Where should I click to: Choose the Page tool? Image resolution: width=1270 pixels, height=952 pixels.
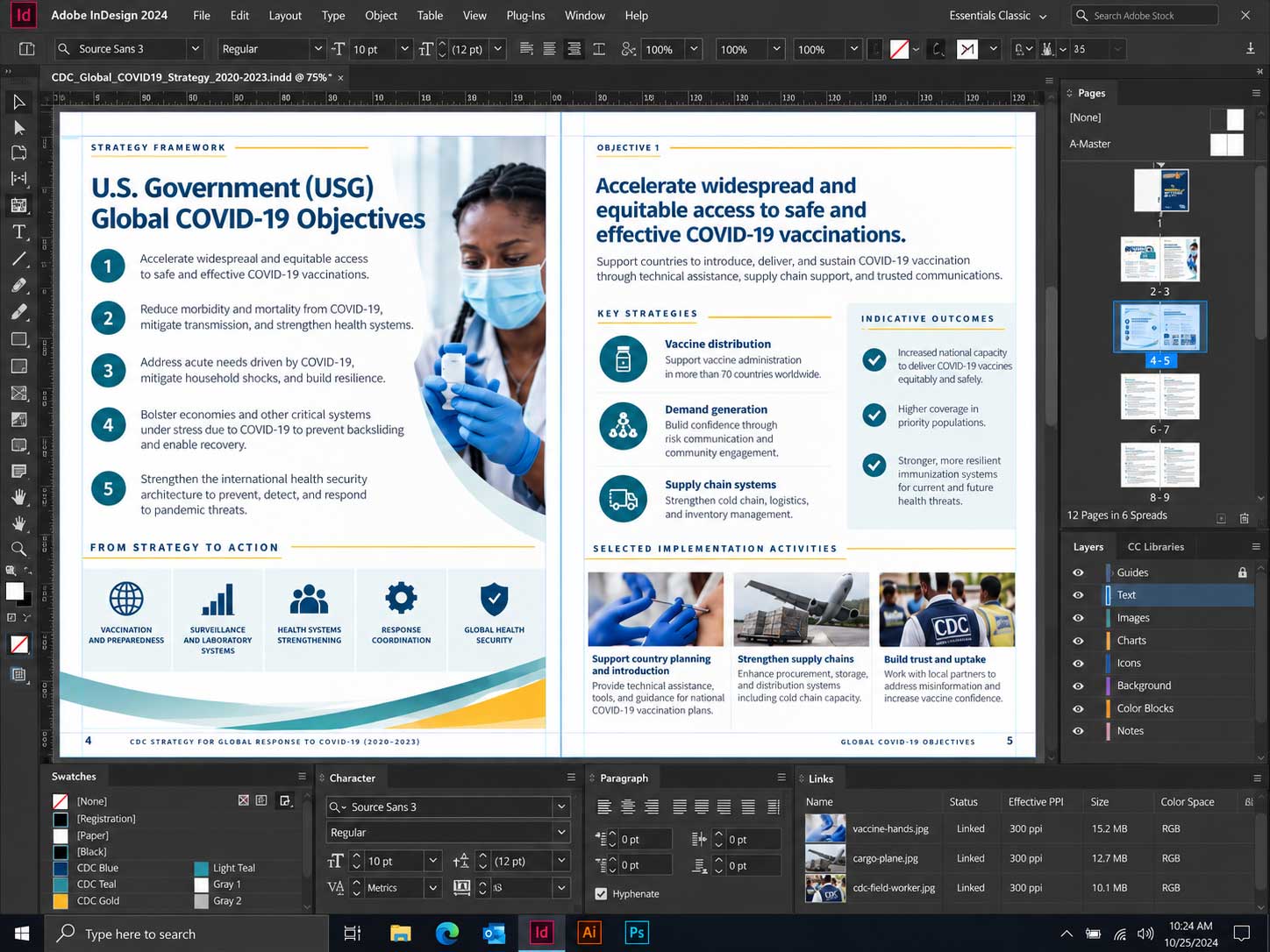pyautogui.click(x=18, y=153)
